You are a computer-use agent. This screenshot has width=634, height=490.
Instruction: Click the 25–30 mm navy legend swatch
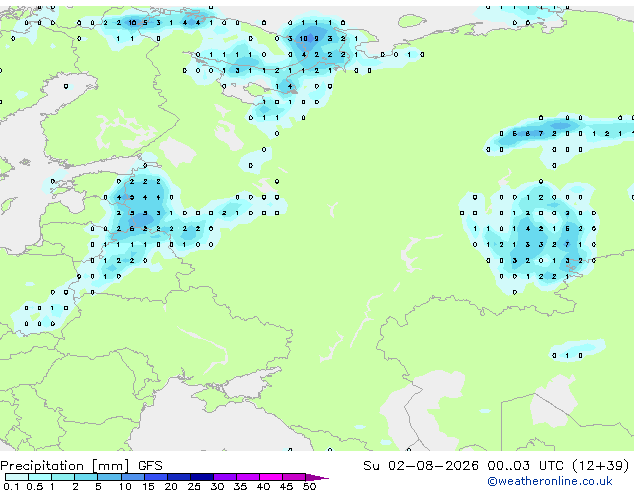click(201, 477)
